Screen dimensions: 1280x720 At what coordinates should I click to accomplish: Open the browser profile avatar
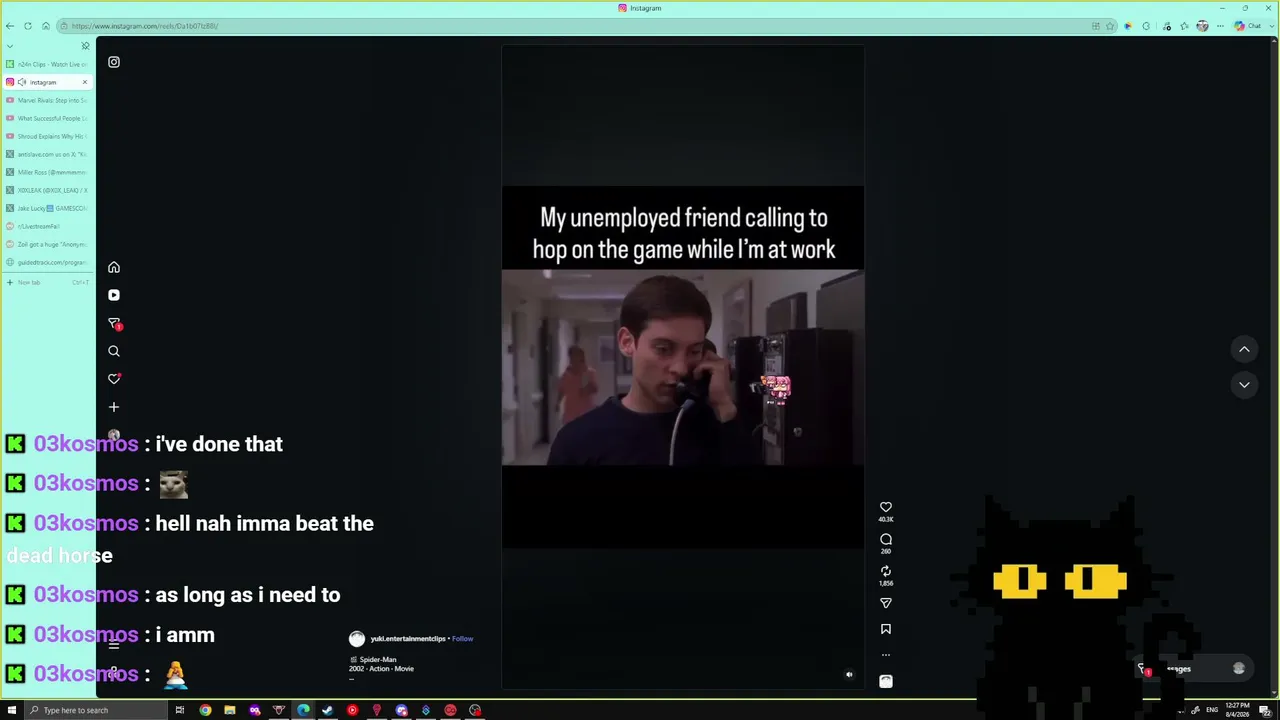tap(1202, 26)
